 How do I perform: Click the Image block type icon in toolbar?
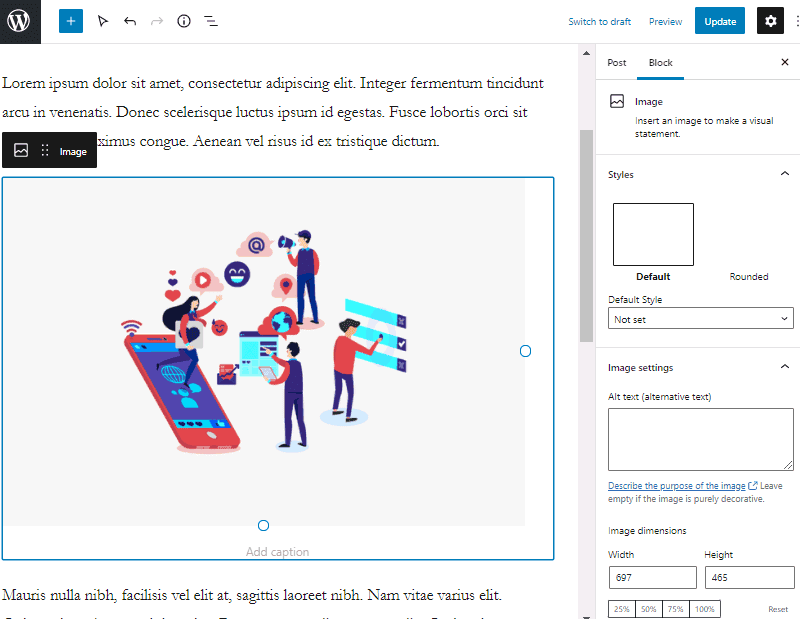click(x=21, y=151)
